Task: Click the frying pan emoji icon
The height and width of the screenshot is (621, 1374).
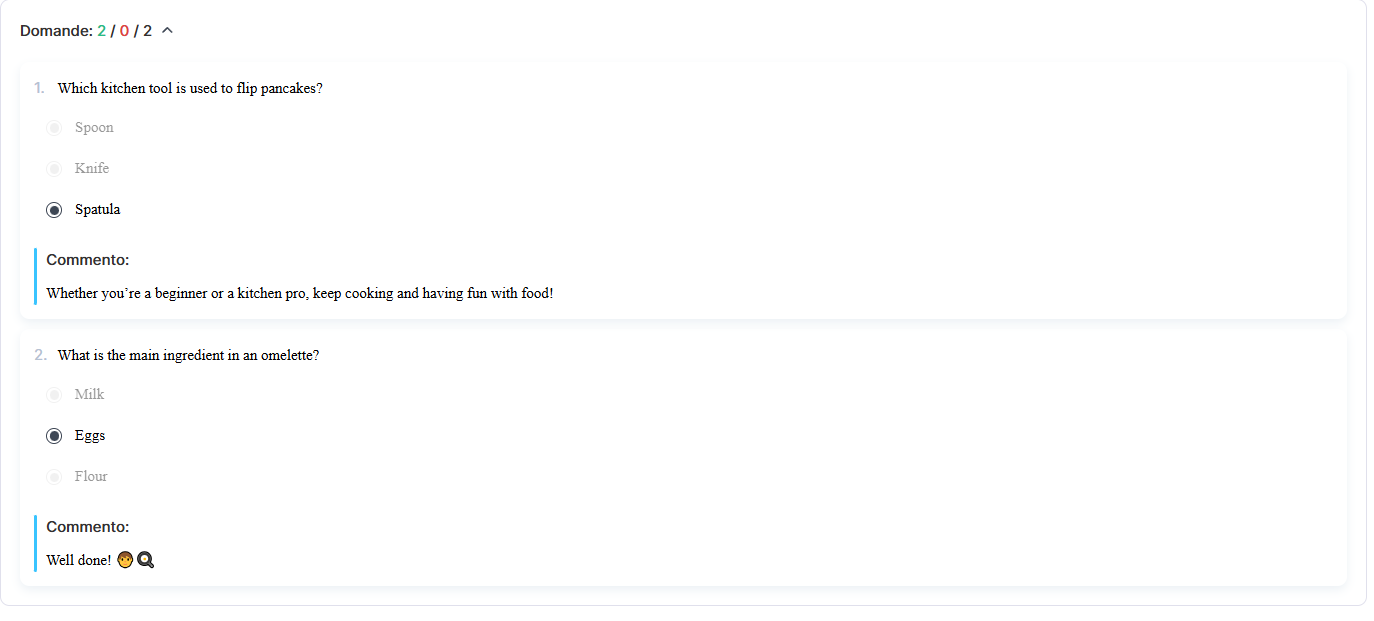Action: [145, 560]
